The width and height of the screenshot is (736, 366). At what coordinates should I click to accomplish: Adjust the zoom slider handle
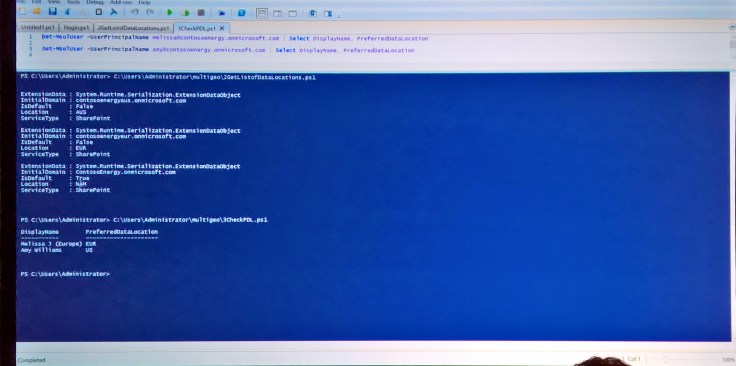click(666, 359)
